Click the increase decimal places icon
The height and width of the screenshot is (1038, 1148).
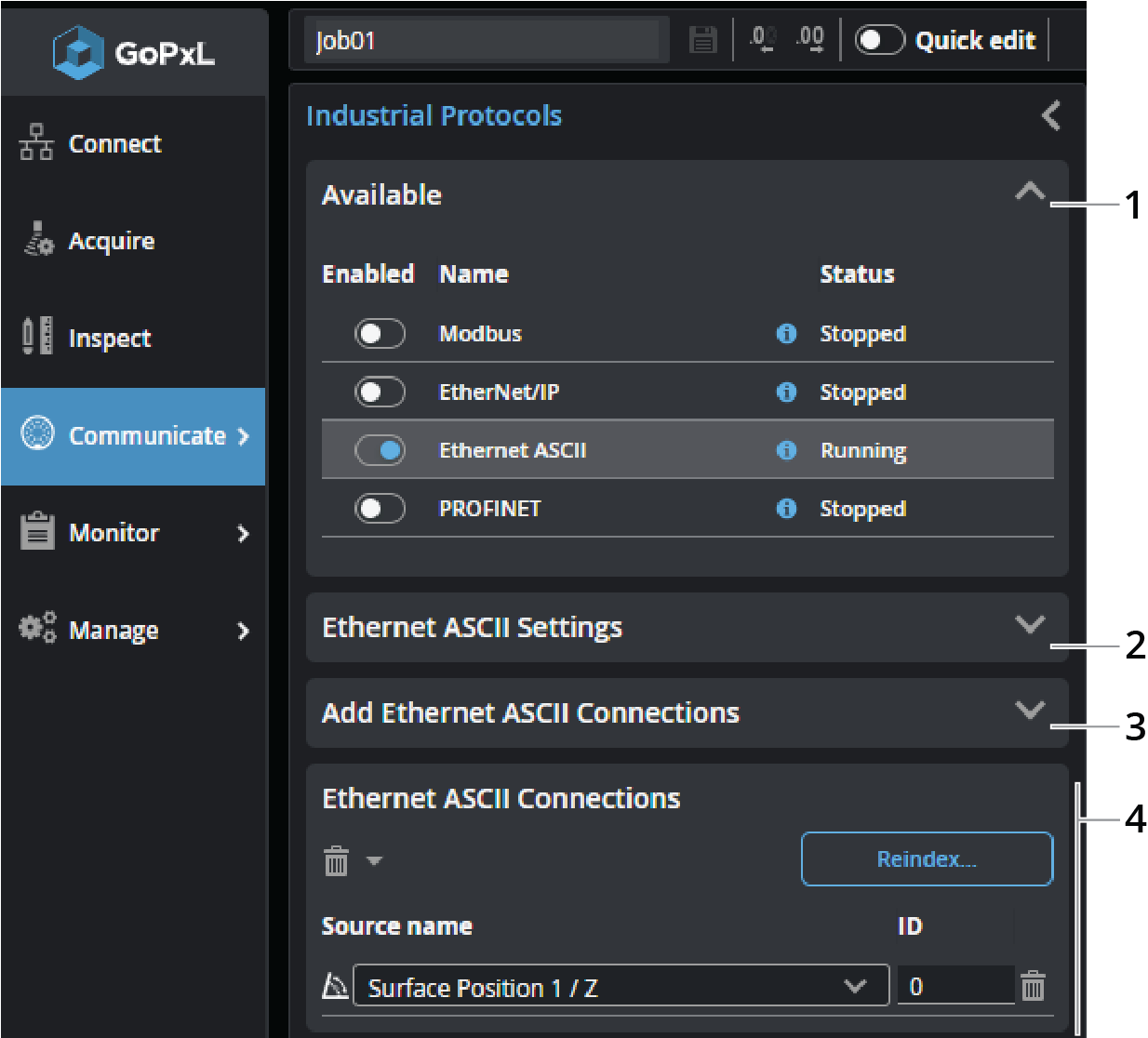pyautogui.click(x=810, y=40)
